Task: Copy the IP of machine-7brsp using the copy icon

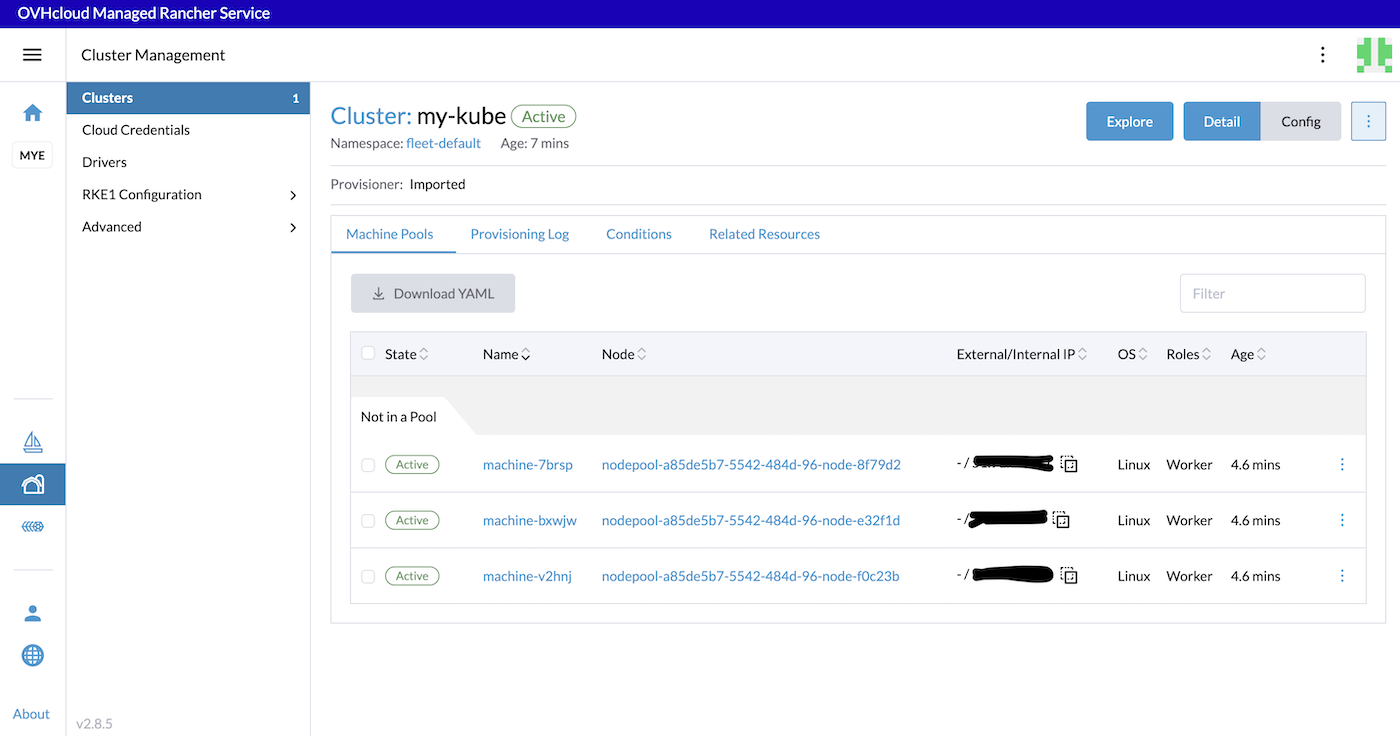Action: click(x=1069, y=464)
